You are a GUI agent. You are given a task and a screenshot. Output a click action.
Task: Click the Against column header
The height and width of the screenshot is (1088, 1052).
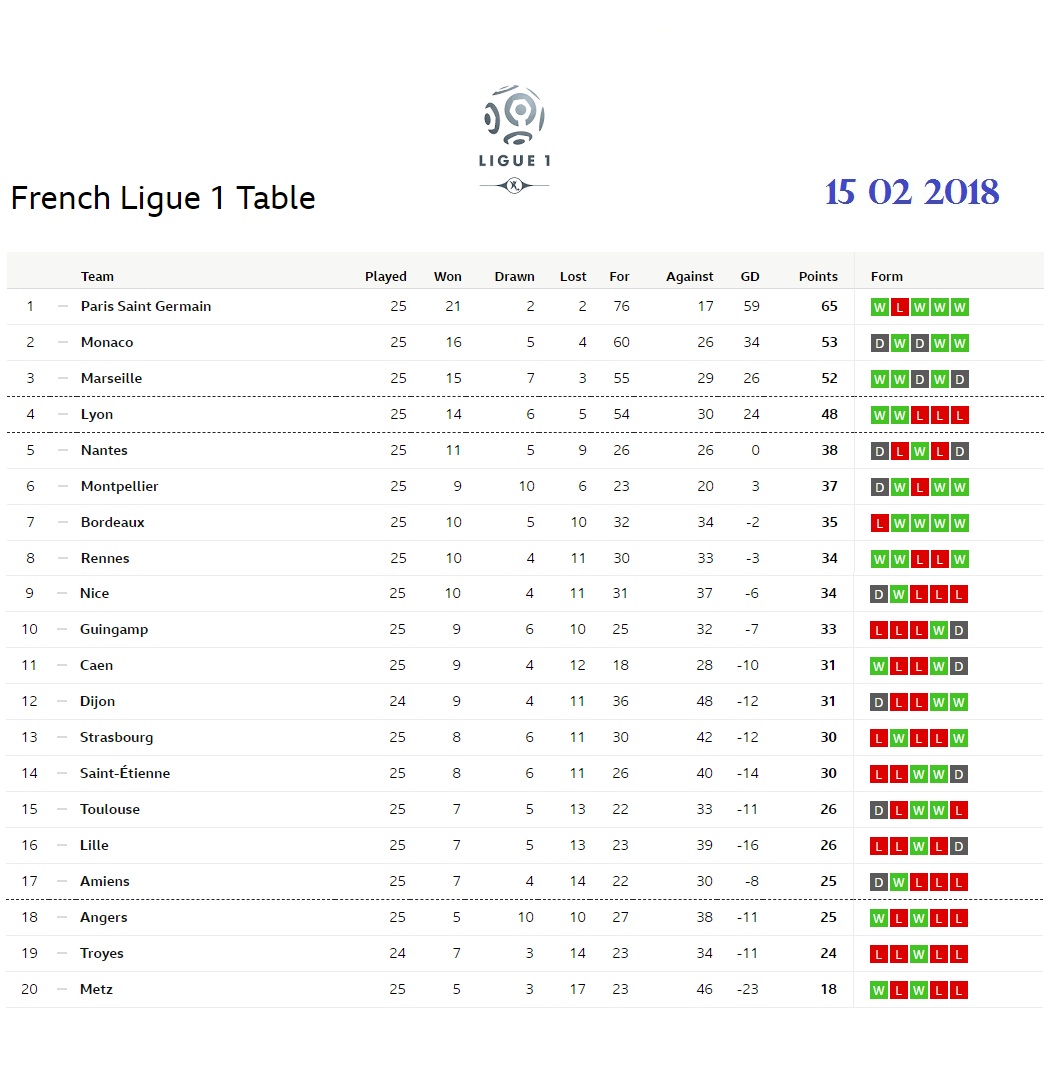tap(690, 277)
